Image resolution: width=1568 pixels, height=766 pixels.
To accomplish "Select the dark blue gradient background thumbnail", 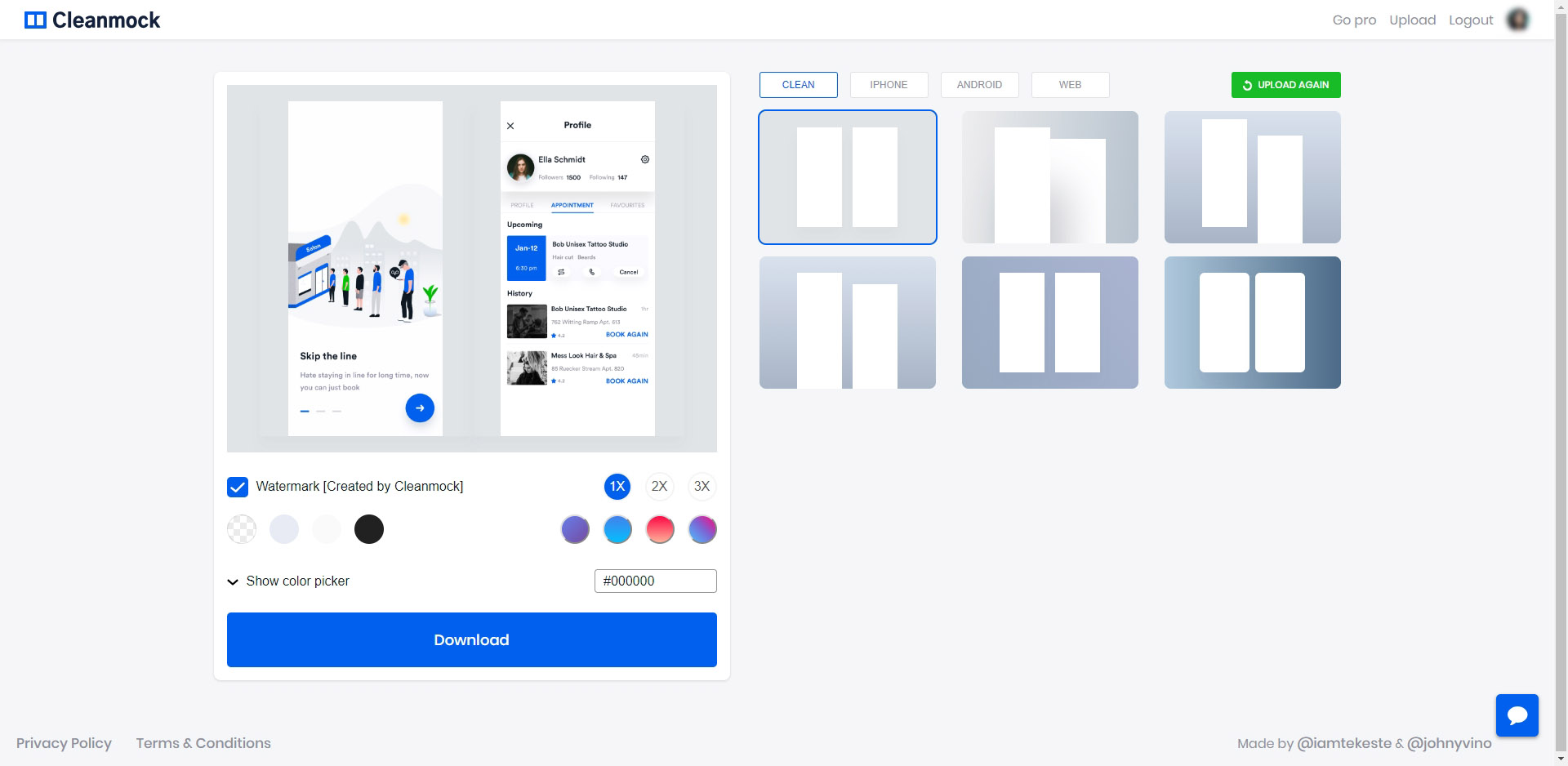I will click(x=1252, y=323).
